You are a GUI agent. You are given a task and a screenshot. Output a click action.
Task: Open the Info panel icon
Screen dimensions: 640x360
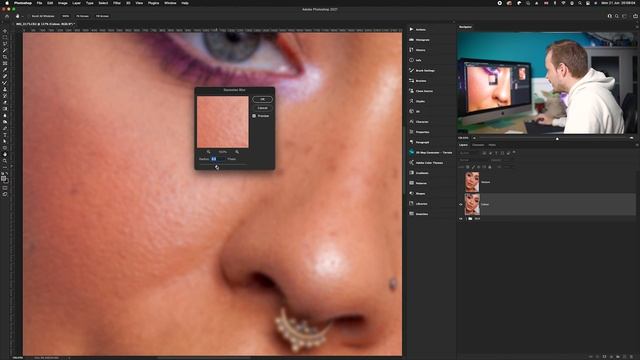point(411,60)
